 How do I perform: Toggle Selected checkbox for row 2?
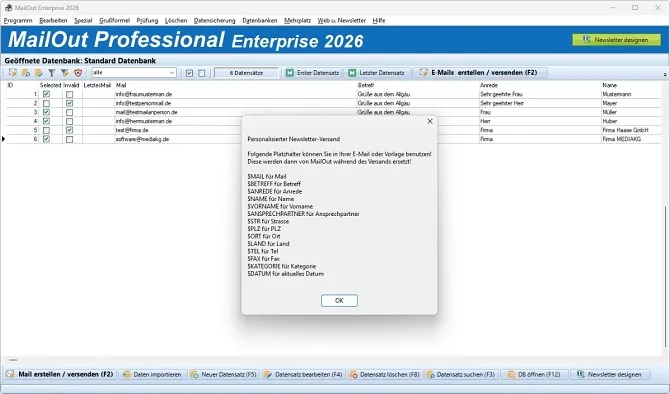(47, 103)
